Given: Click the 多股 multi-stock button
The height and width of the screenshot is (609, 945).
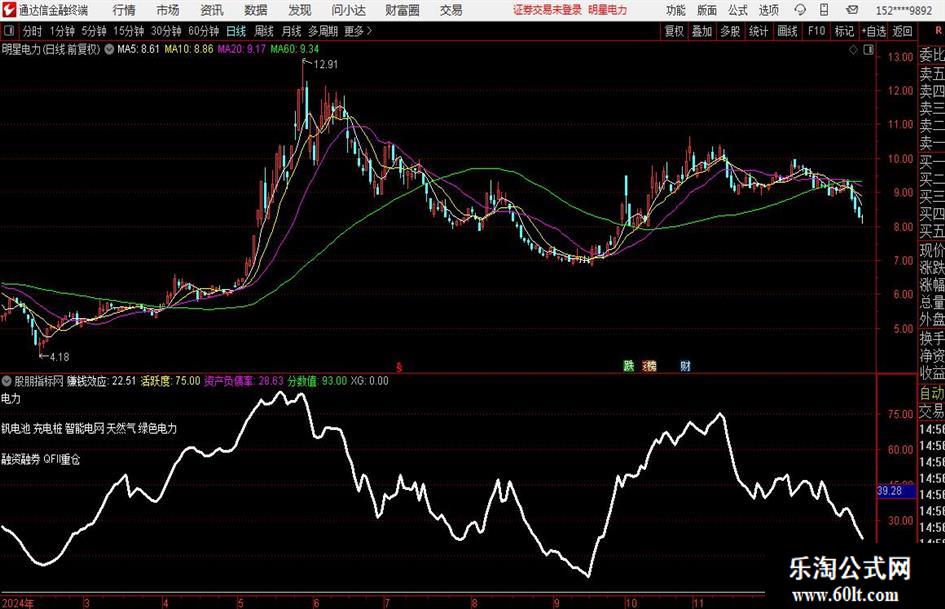Looking at the screenshot, I should pyautogui.click(x=730, y=31).
